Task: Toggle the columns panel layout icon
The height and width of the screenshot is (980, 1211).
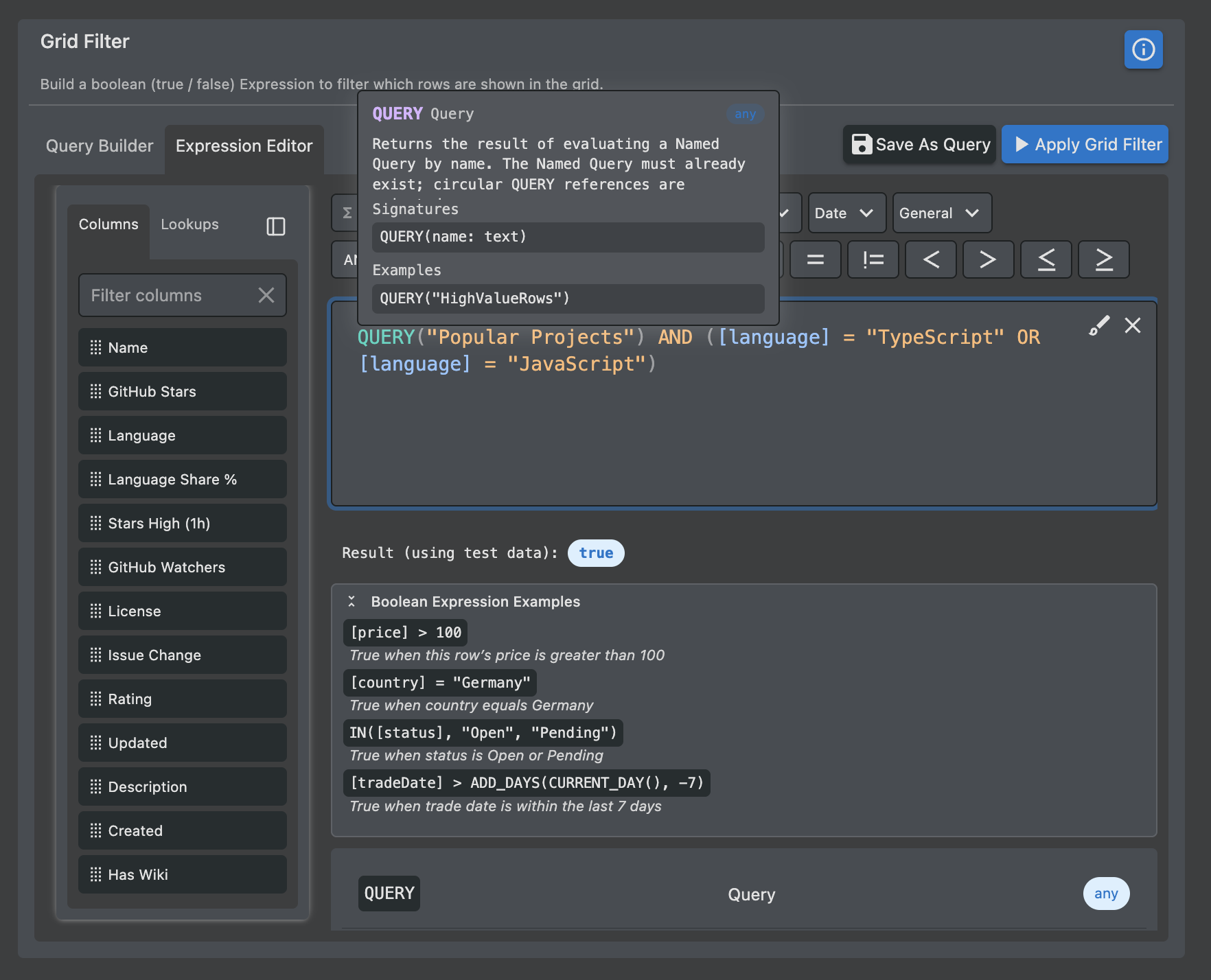Action: pos(276,226)
